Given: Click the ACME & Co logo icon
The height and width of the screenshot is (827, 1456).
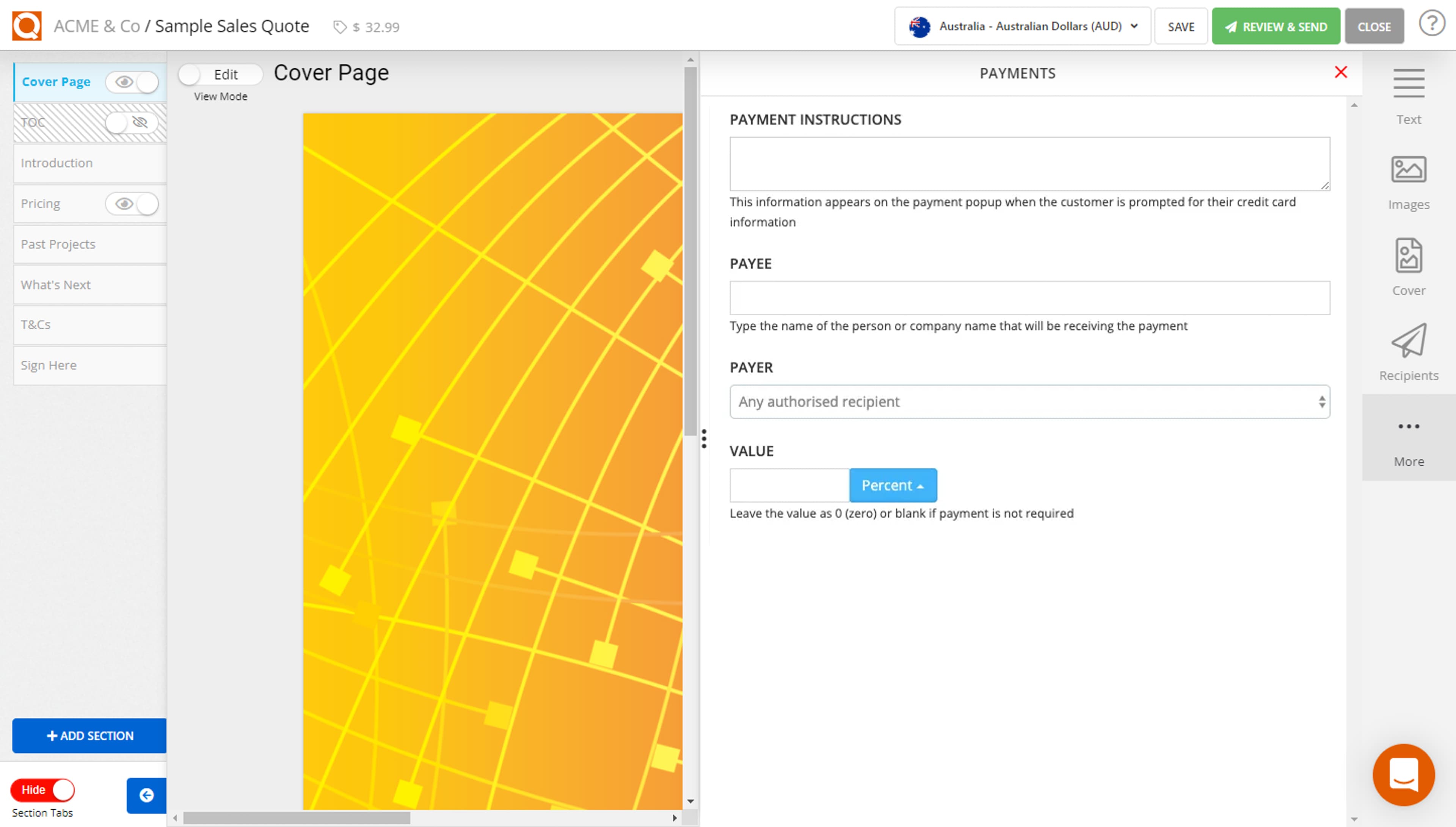Looking at the screenshot, I should (x=26, y=25).
